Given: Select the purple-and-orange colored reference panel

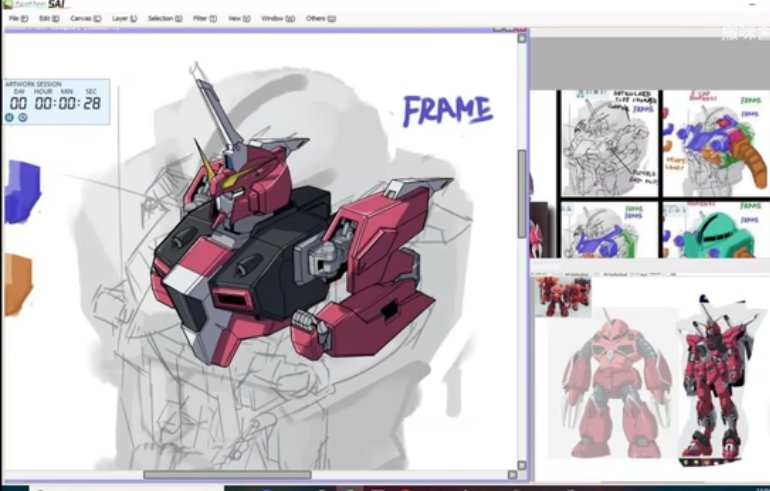Looking at the screenshot, I should coord(716,143).
